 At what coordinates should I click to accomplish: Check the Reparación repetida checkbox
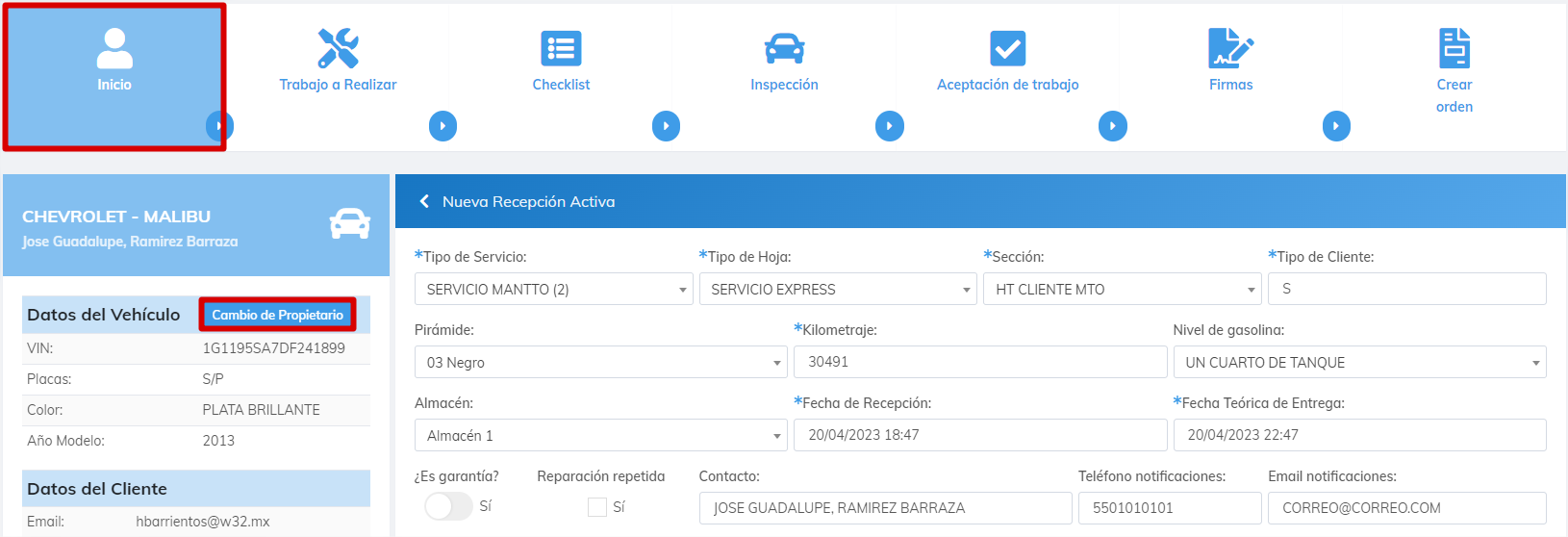[x=597, y=507]
